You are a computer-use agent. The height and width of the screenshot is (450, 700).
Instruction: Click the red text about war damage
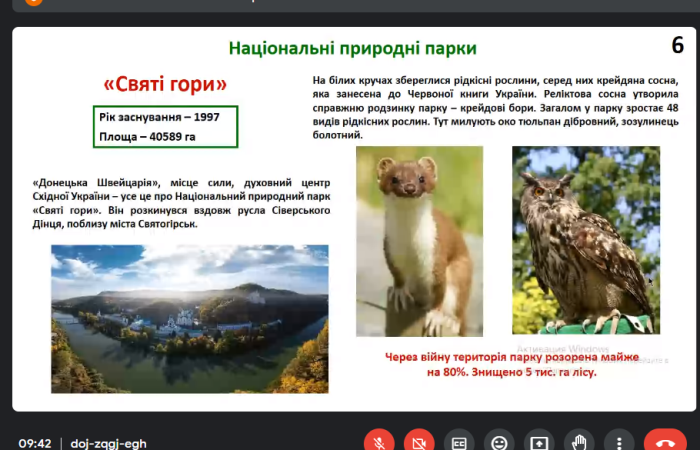510,364
